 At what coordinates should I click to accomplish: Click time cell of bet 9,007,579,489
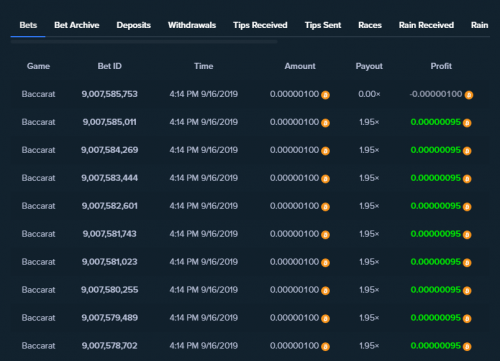point(204,318)
